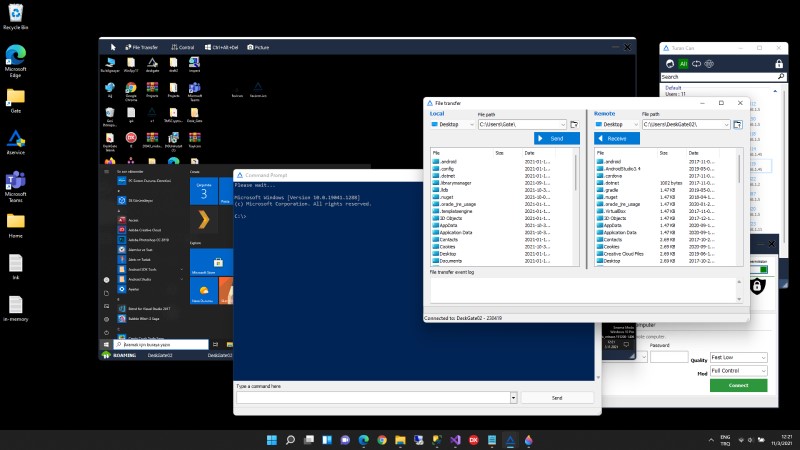Screen dimensions: 800x450
Task: Click the green Connect button
Action: coord(738,385)
